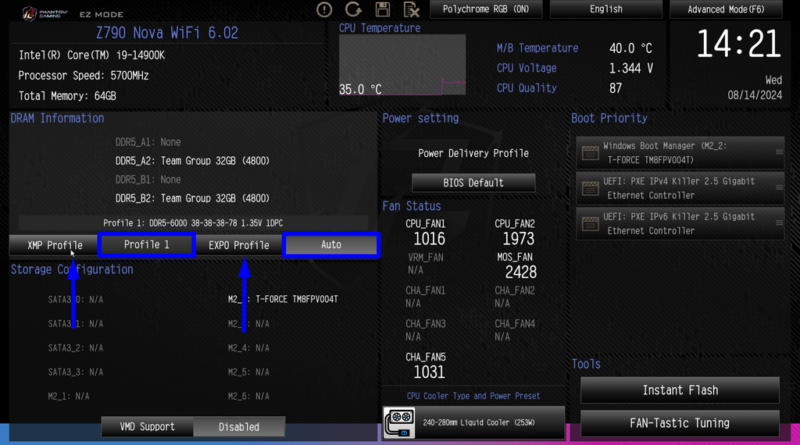Screen dimensions: 800x445
Task: Click the discard changes icon with X
Action: 411,10
